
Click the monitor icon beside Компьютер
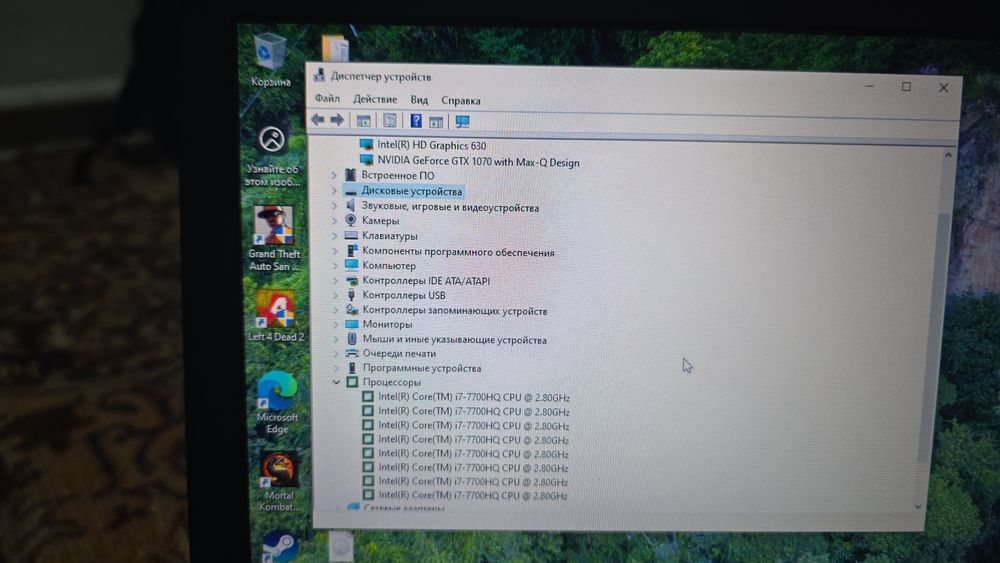(351, 265)
